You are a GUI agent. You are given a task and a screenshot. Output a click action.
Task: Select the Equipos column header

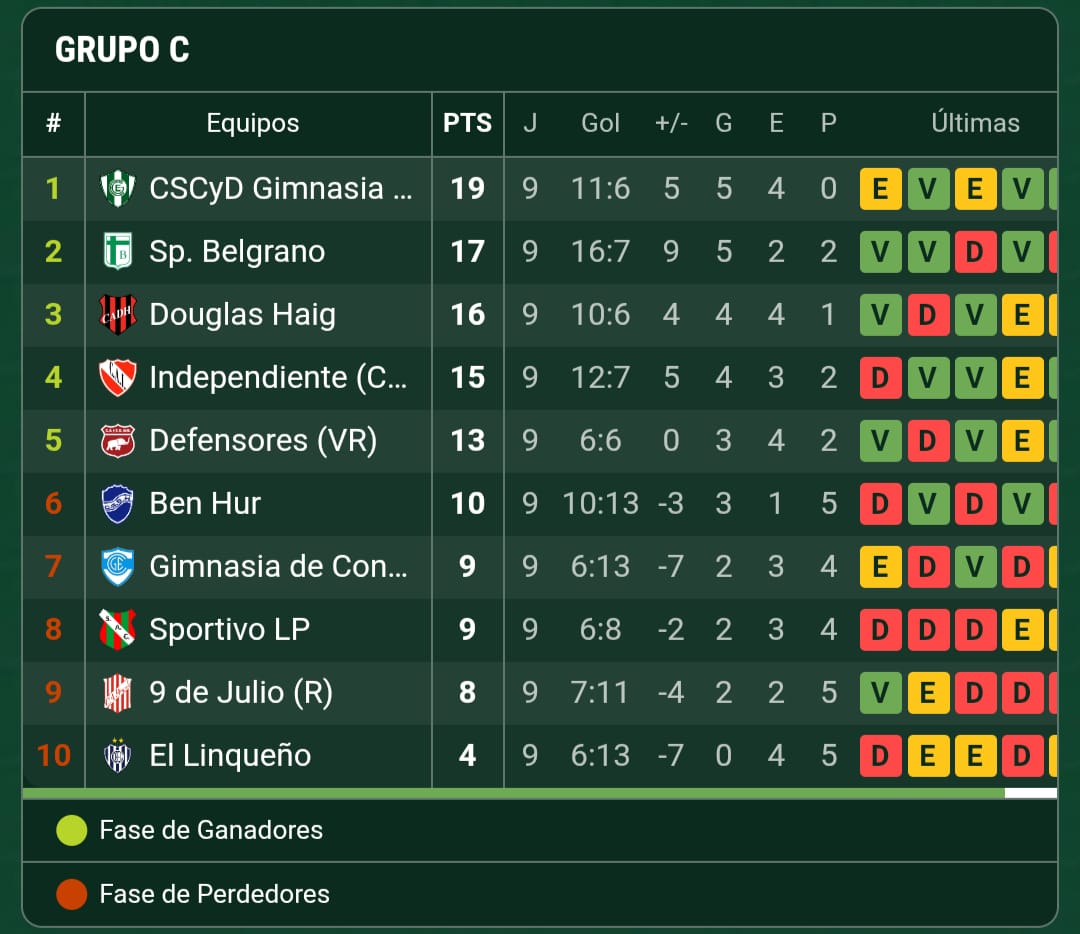point(252,123)
